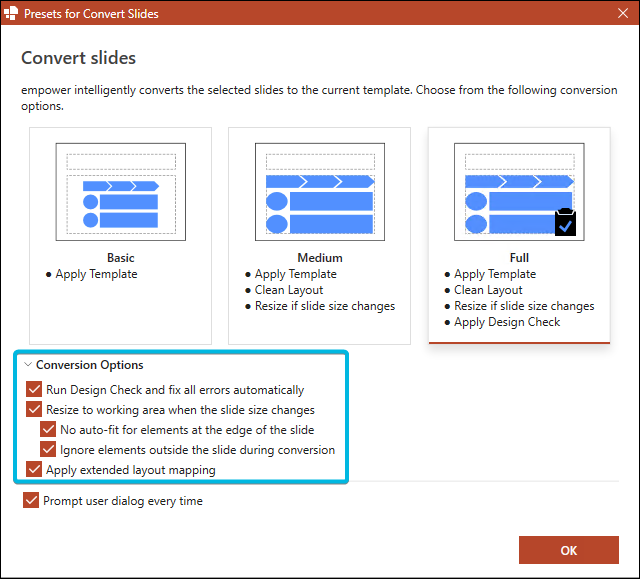Click the Basic preset title label
The height and width of the screenshot is (579, 640).
point(121,258)
